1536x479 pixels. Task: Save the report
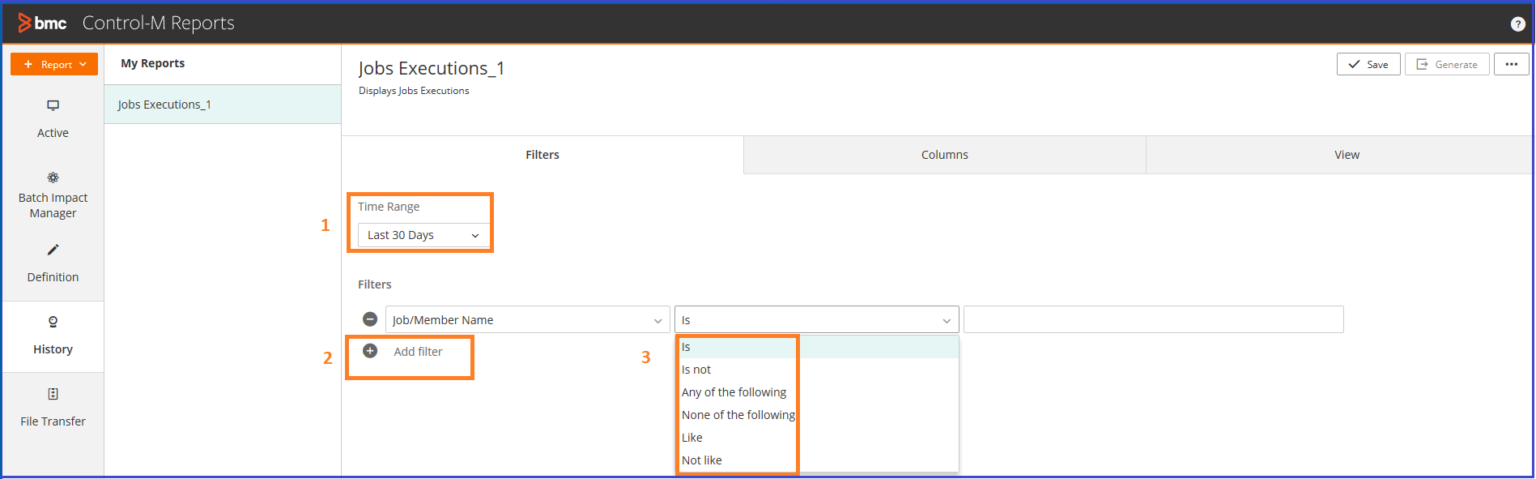click(1367, 64)
